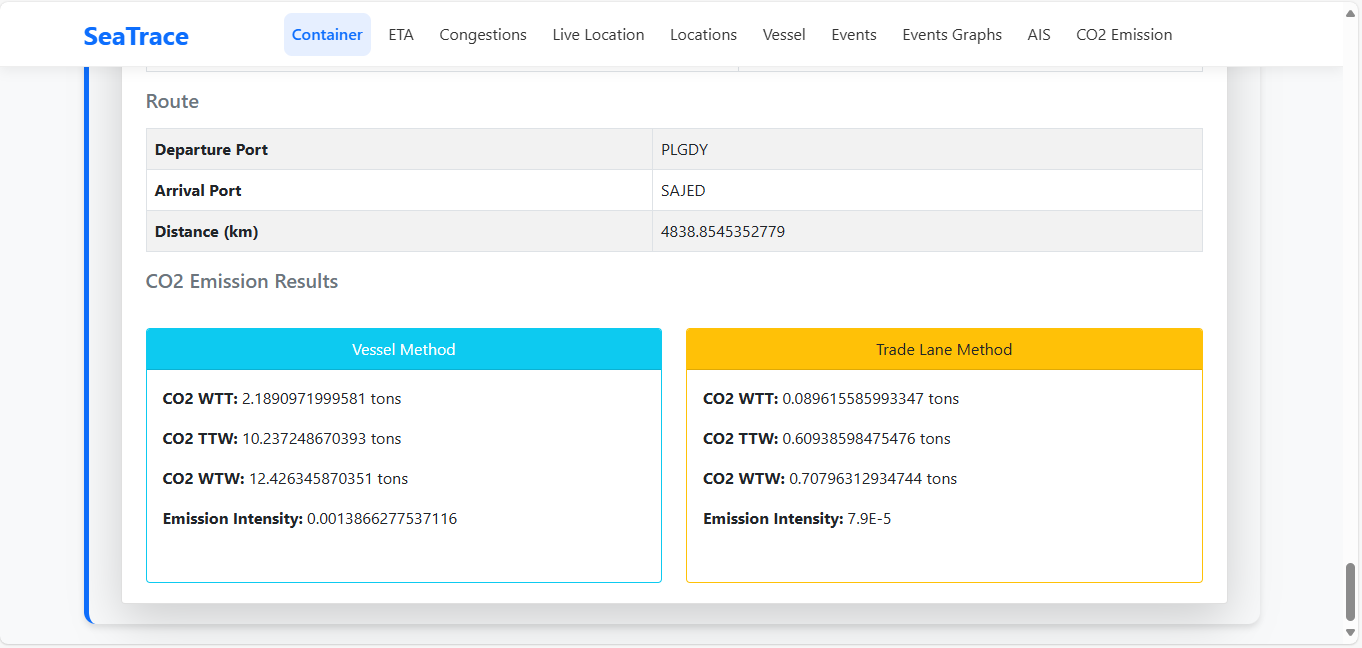Switch to the ETA tab
The height and width of the screenshot is (648, 1362).
click(x=401, y=34)
